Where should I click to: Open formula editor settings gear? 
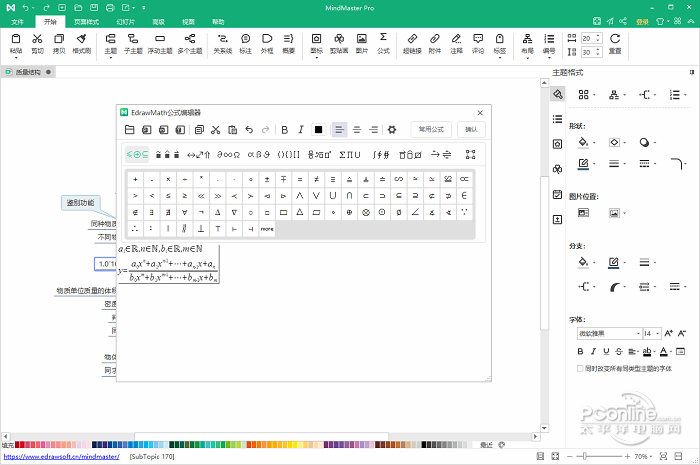point(392,129)
